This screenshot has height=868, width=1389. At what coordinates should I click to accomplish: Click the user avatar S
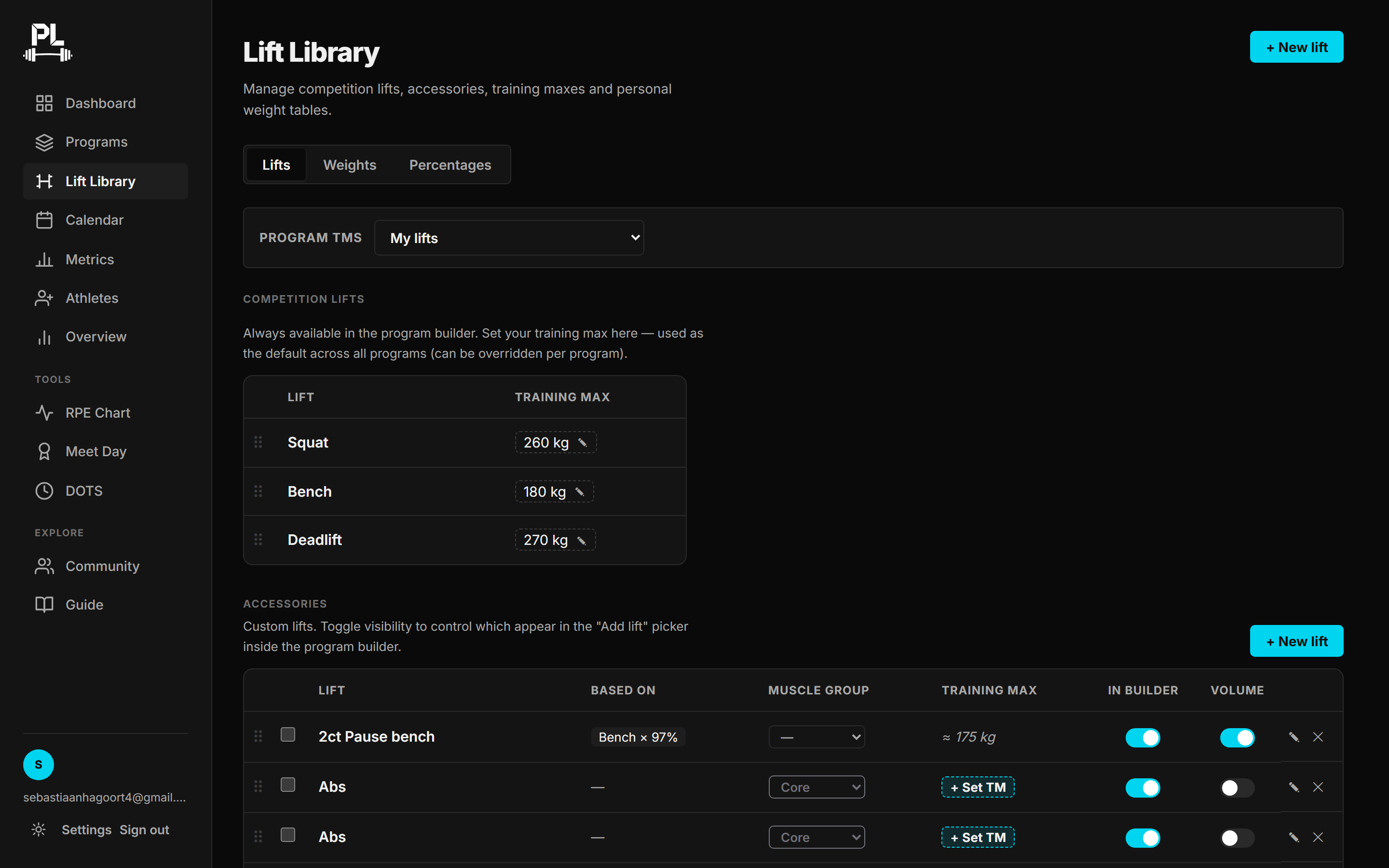pyautogui.click(x=39, y=765)
